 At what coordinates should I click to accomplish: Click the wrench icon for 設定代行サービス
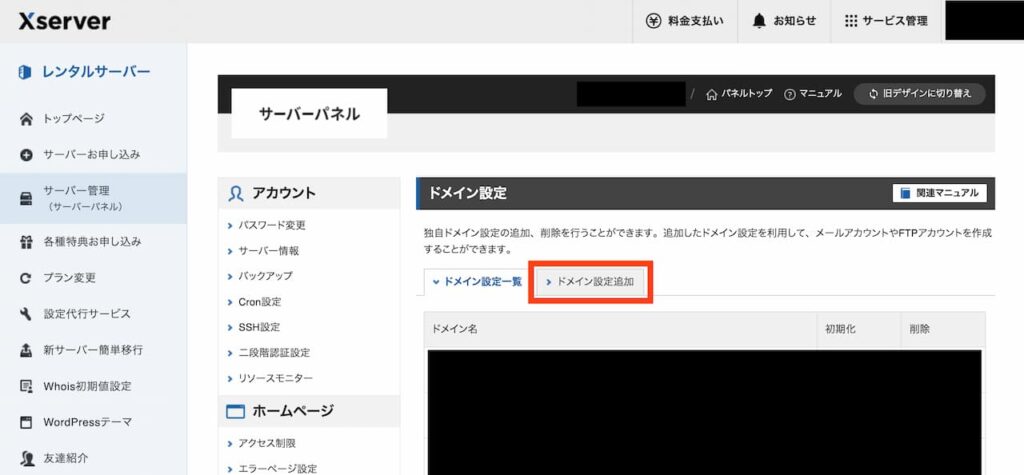tap(27, 314)
